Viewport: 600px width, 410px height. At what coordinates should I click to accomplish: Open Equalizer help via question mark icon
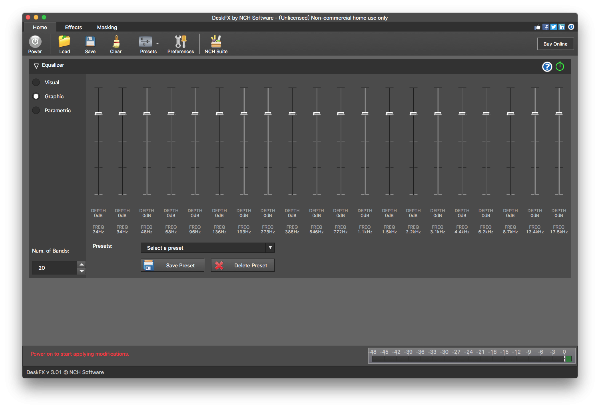(547, 67)
